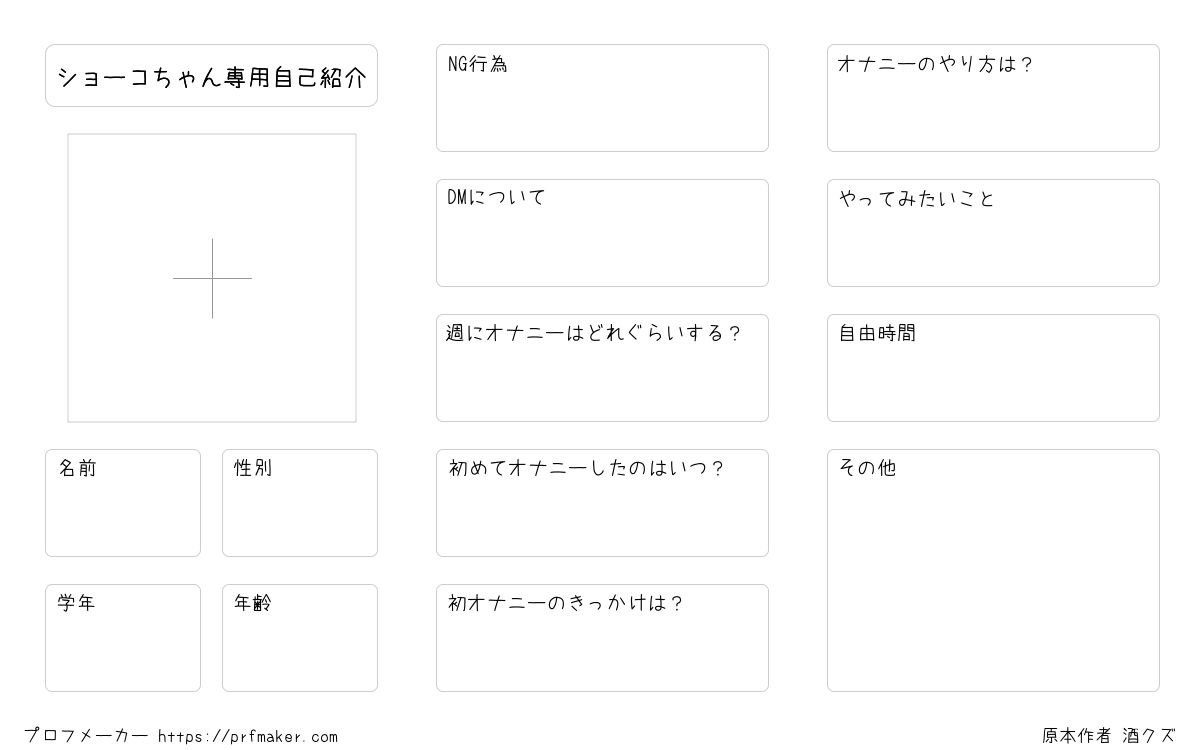
Task: Select the 名前 name field
Action: (123, 503)
